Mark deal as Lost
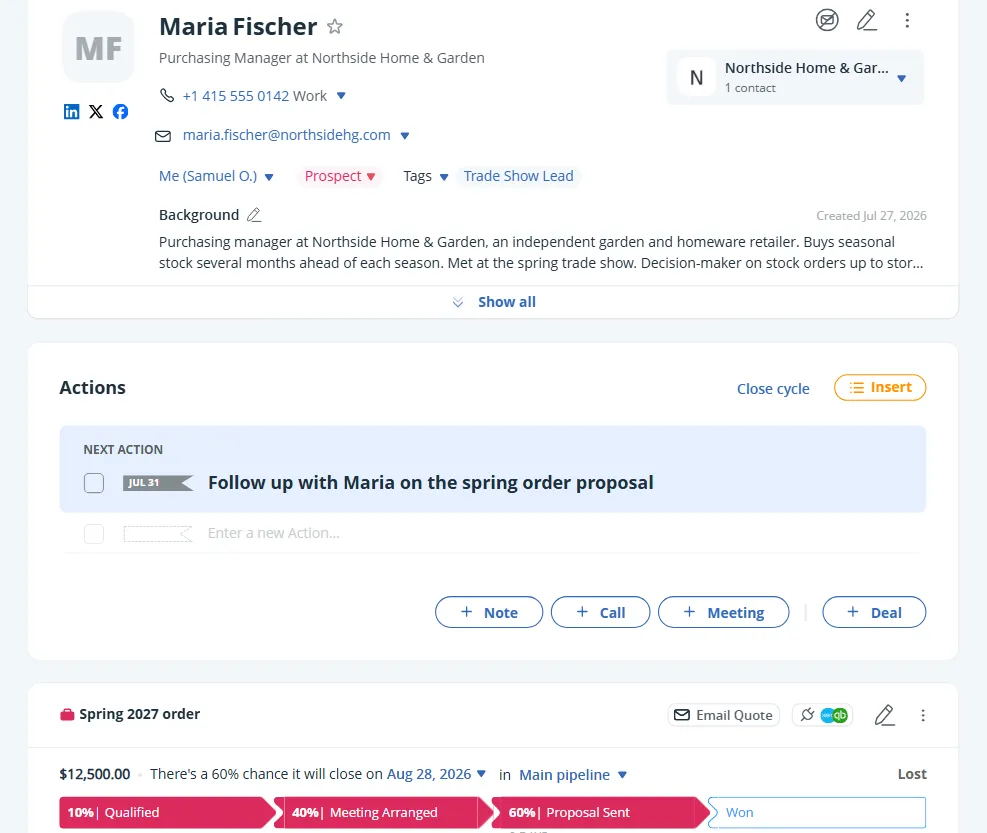 click(x=912, y=774)
